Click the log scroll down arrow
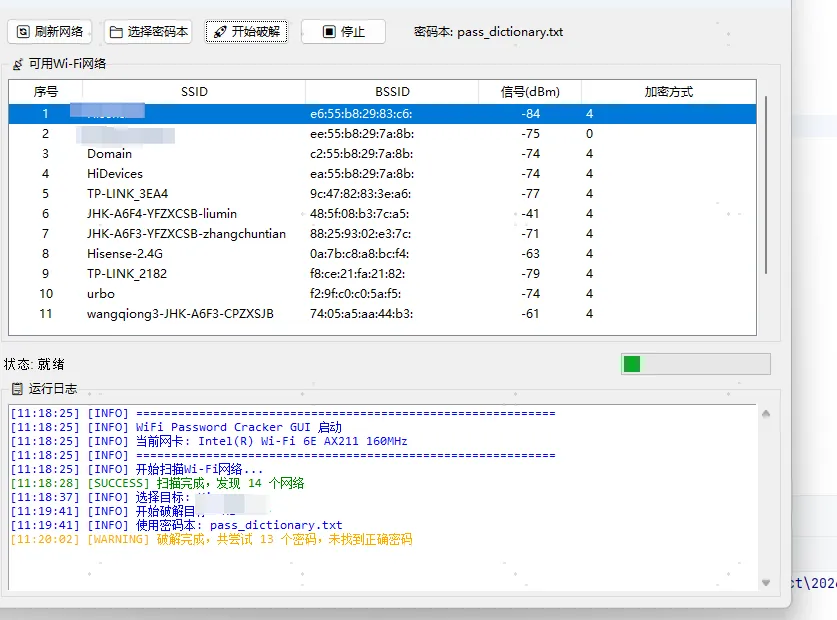 pos(766,583)
